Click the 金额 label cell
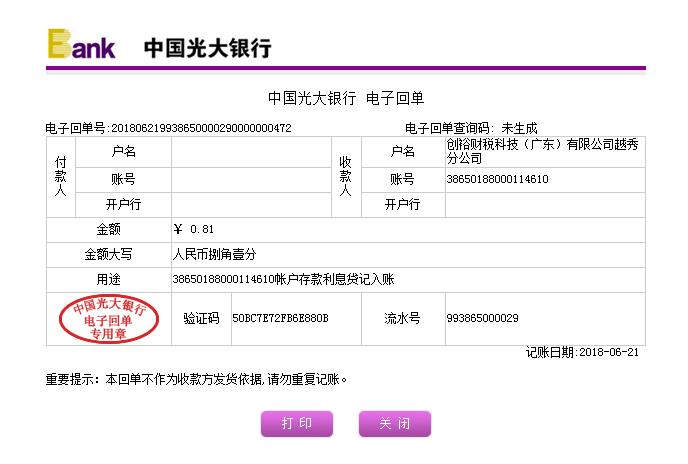This screenshot has width=688, height=464. coord(108,229)
